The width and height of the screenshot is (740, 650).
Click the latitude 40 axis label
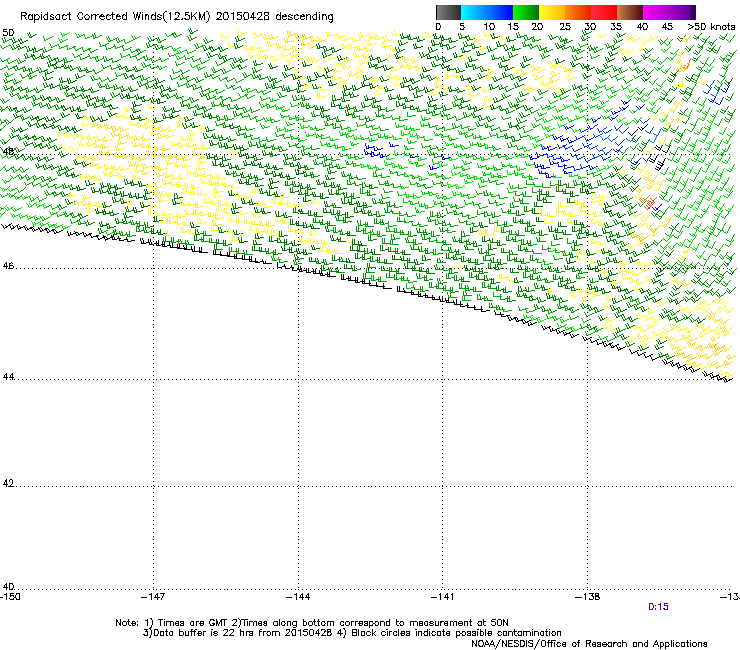point(8,587)
